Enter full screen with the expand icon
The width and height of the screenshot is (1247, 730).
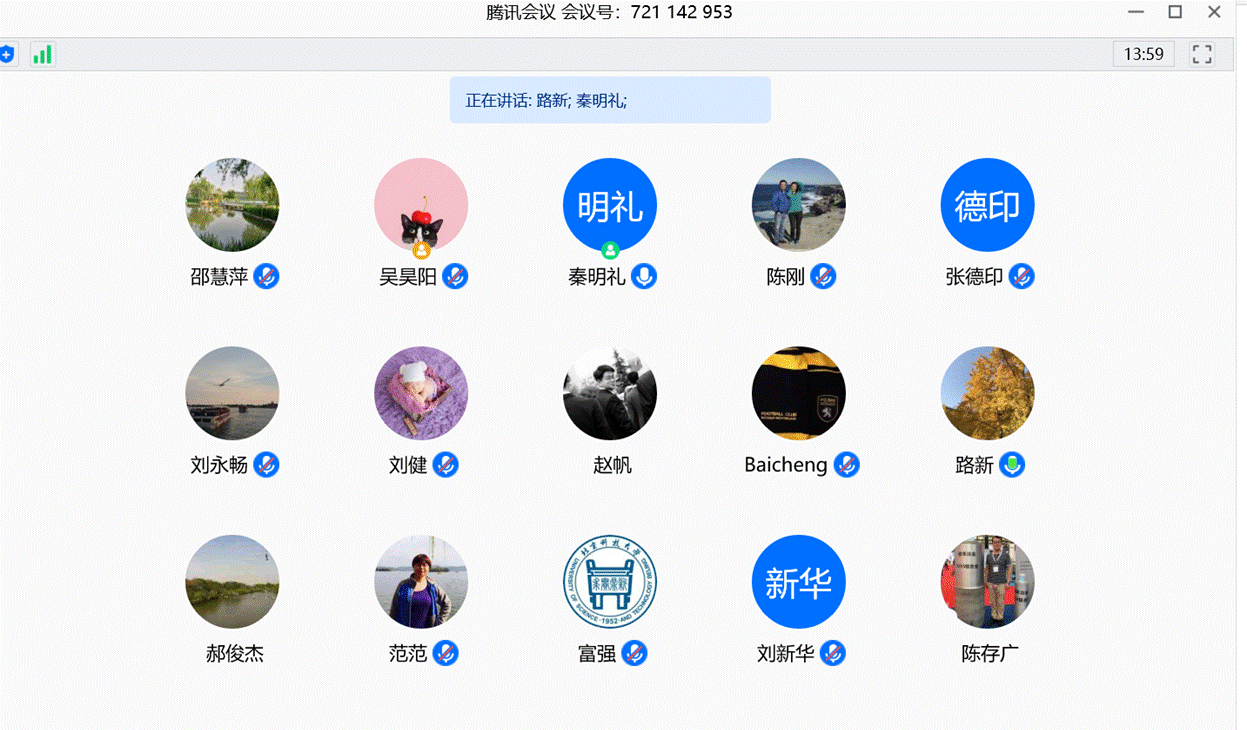coord(1202,55)
